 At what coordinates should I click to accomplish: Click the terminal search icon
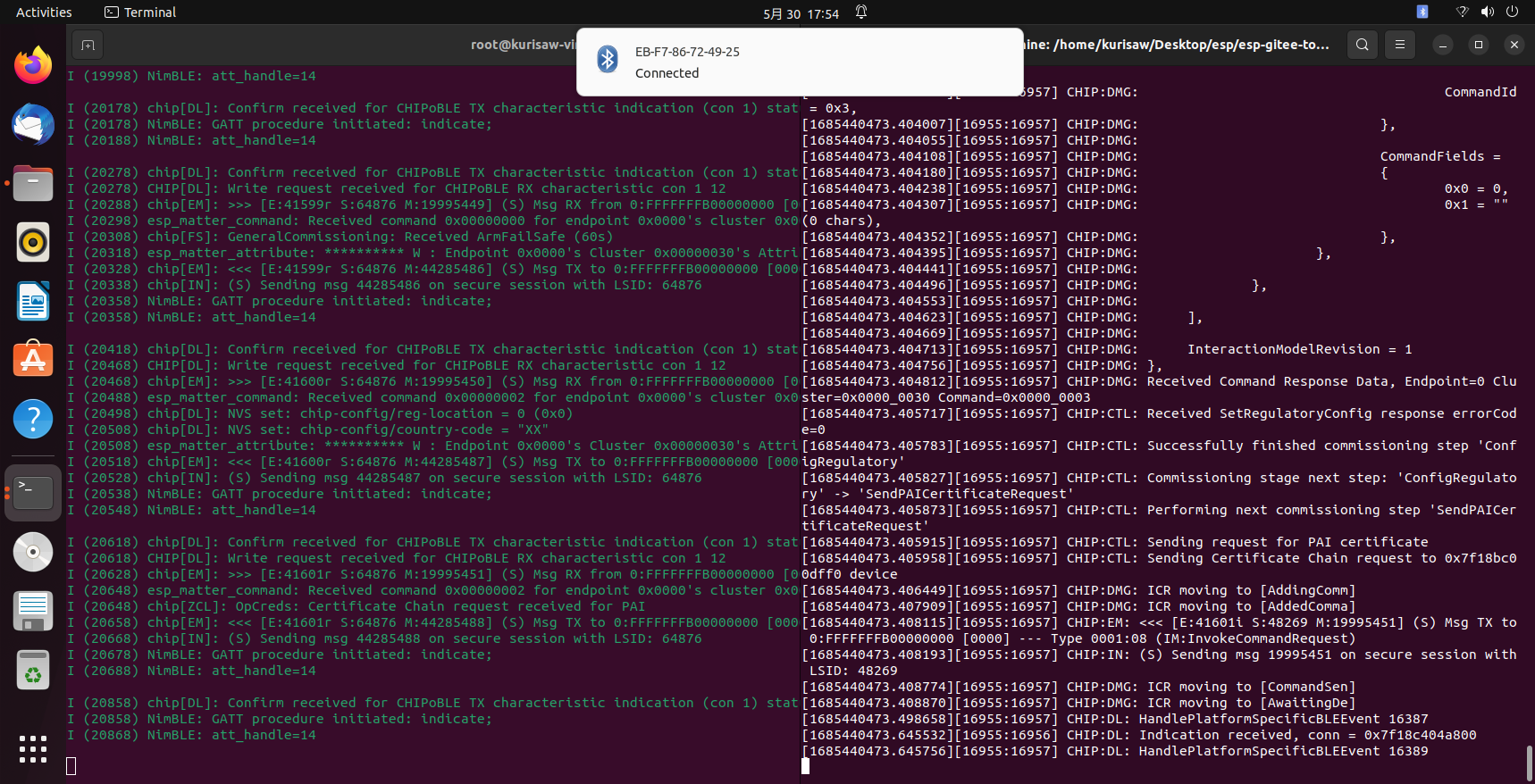(1362, 45)
